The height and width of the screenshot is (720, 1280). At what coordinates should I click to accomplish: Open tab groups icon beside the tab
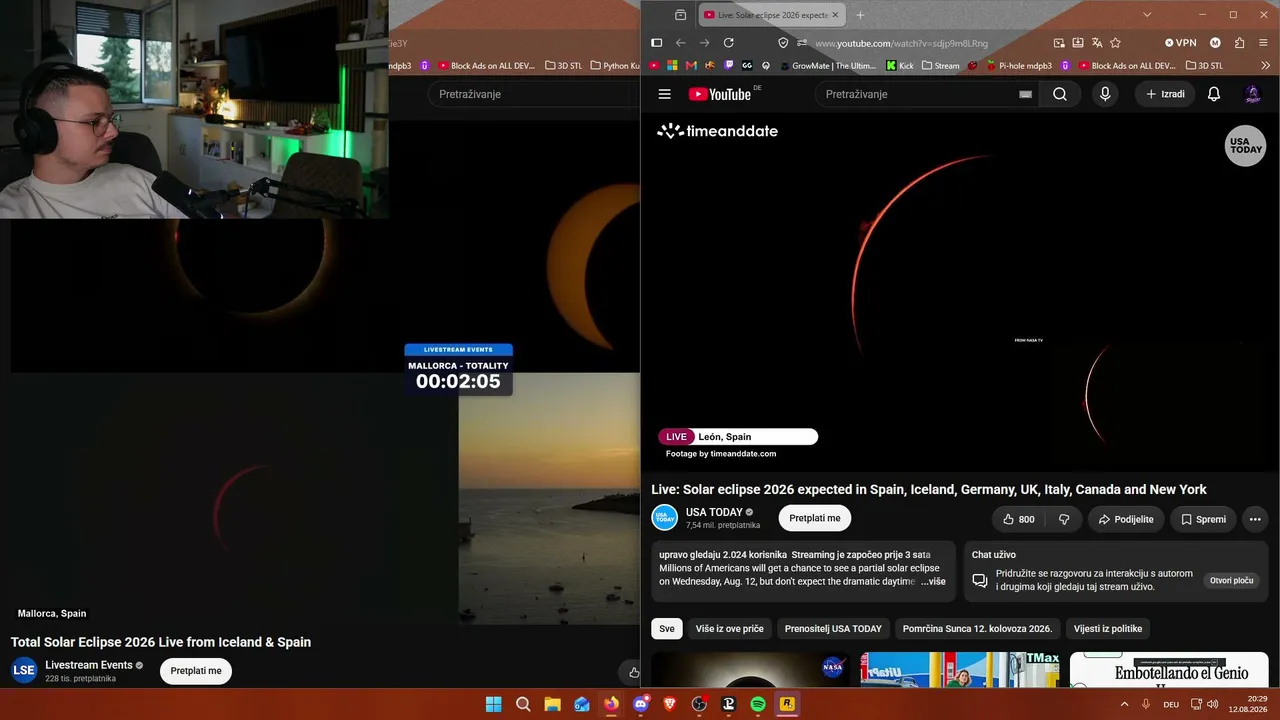pyautogui.click(x=680, y=15)
